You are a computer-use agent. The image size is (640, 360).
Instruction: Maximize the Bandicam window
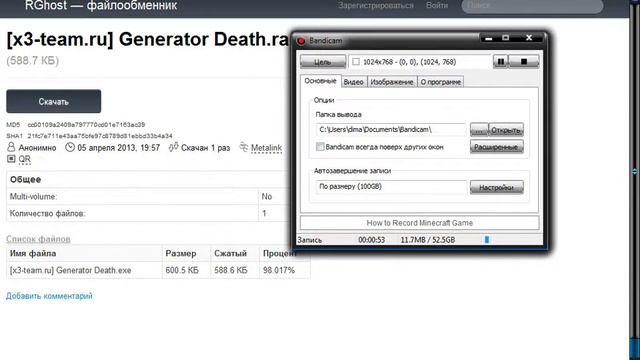point(505,38)
